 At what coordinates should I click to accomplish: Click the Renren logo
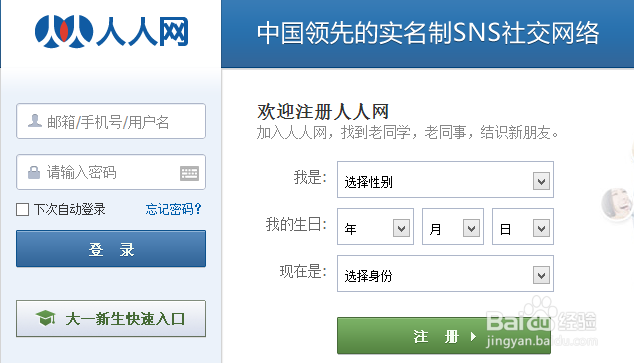point(112,32)
